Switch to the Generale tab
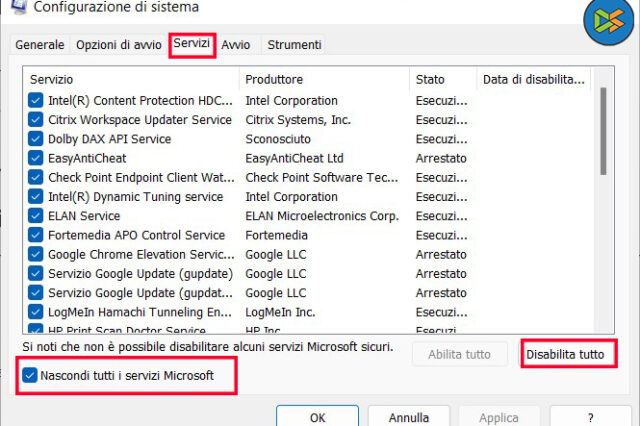This screenshot has width=640, height=426. (40, 45)
